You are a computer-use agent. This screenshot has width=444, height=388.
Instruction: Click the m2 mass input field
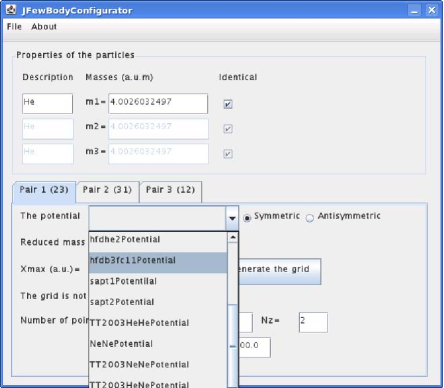[x=158, y=128]
